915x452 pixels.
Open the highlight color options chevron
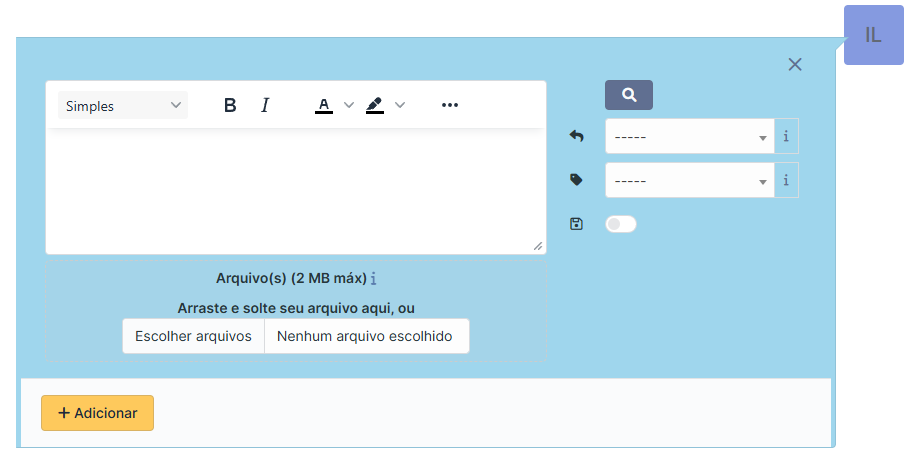[x=400, y=105]
